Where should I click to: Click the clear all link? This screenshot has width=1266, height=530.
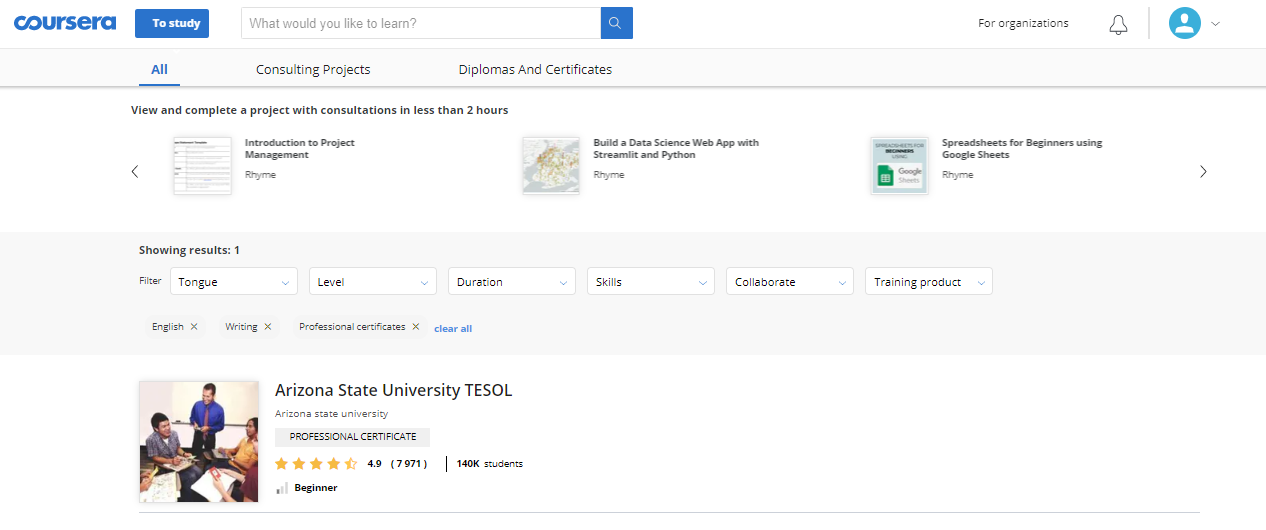(453, 328)
